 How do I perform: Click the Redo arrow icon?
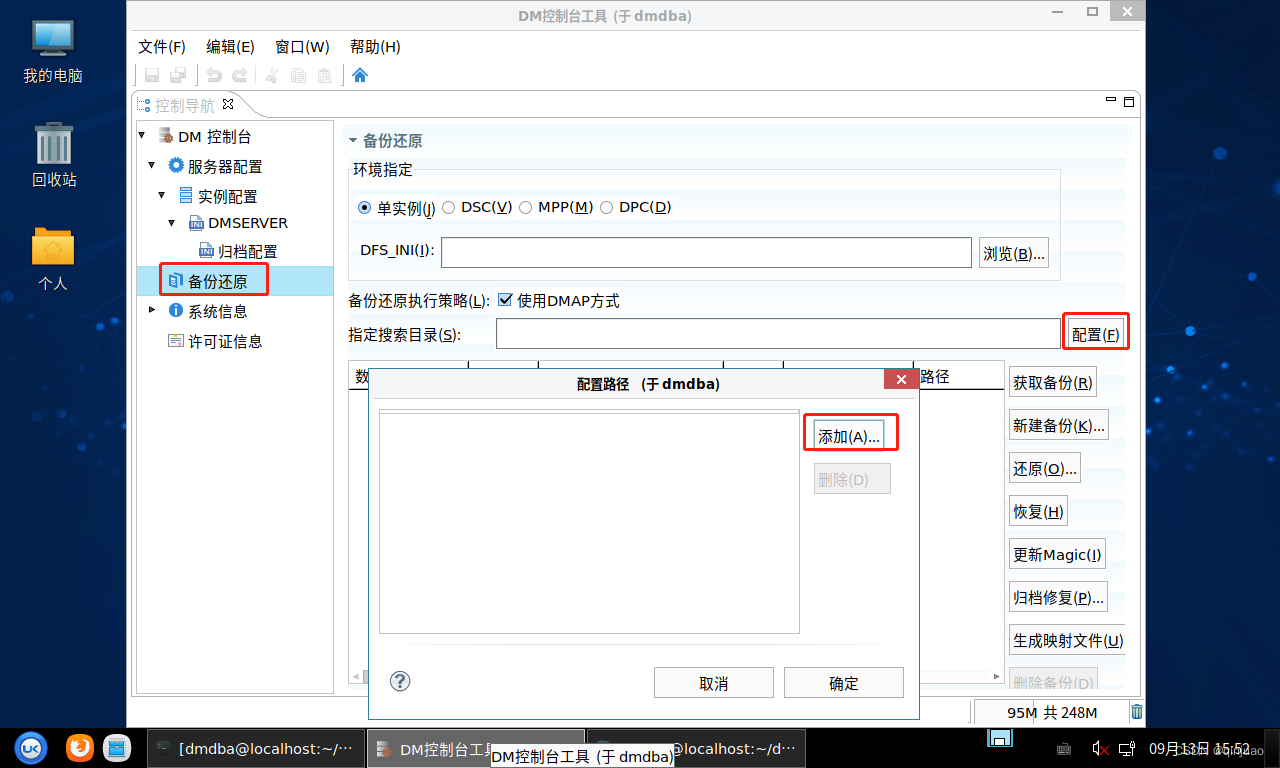(239, 75)
